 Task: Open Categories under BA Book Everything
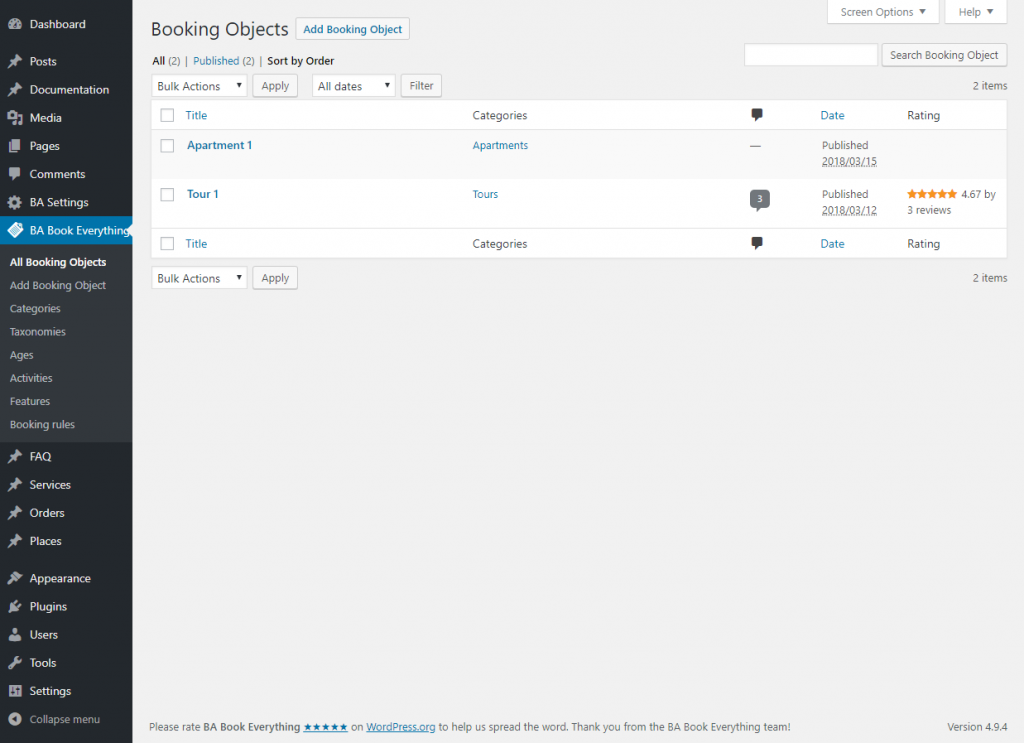34,308
